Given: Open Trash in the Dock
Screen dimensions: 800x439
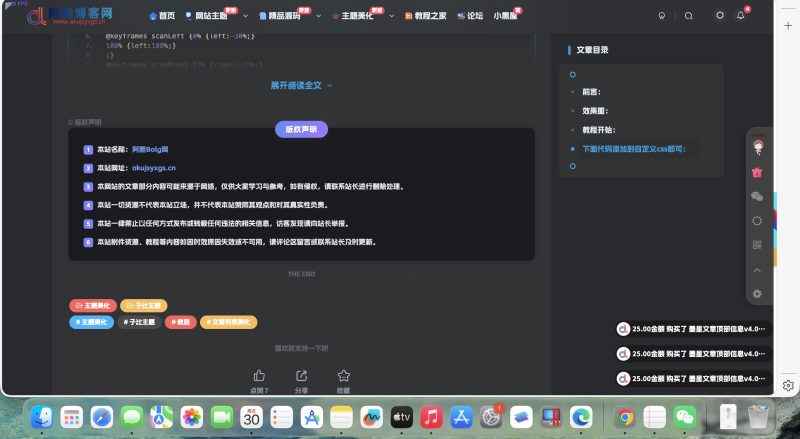Looking at the screenshot, I should coord(758,417).
